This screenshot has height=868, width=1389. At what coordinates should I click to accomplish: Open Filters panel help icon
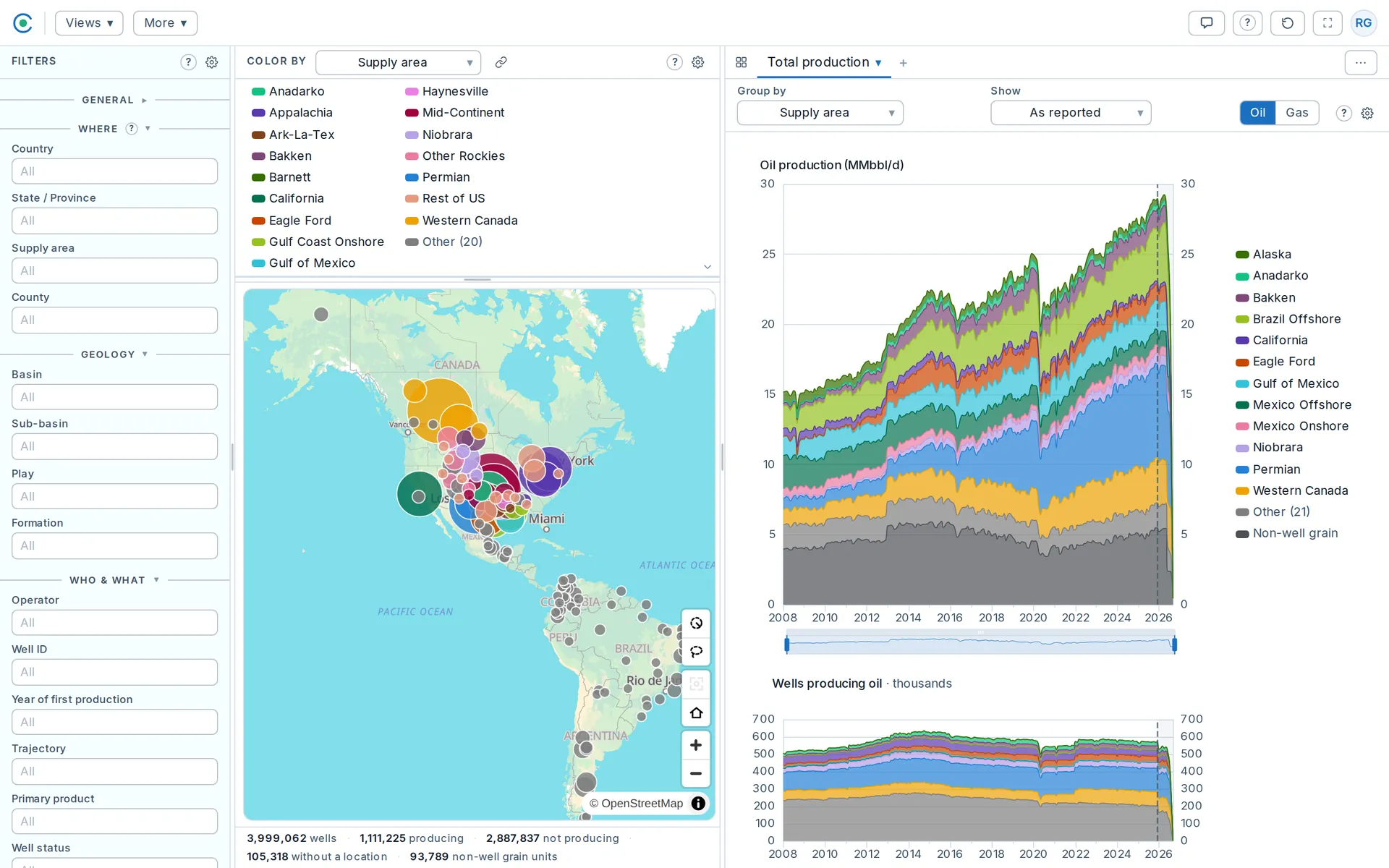[188, 62]
